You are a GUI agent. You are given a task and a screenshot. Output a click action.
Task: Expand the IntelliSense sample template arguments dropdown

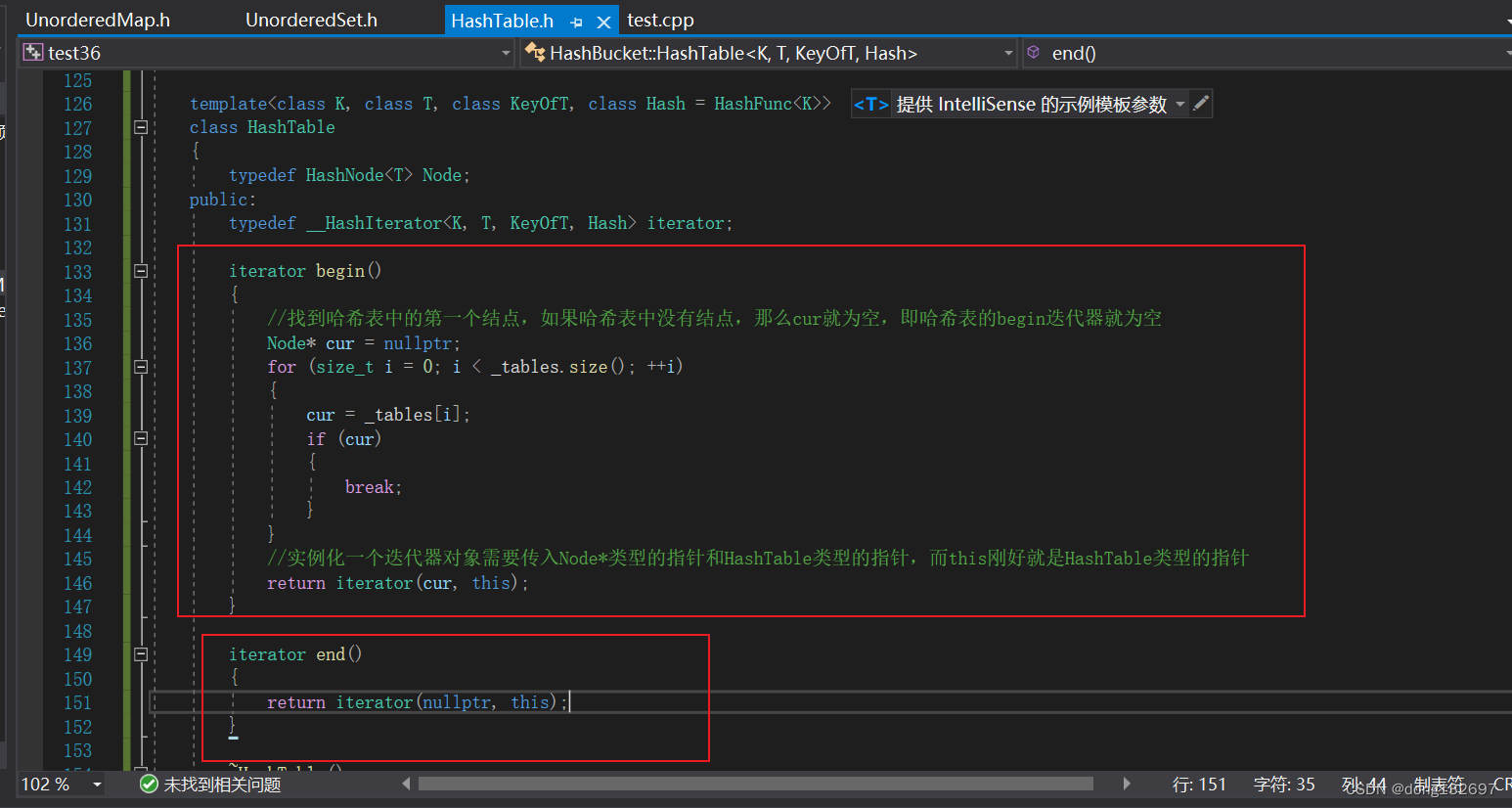click(x=1180, y=104)
